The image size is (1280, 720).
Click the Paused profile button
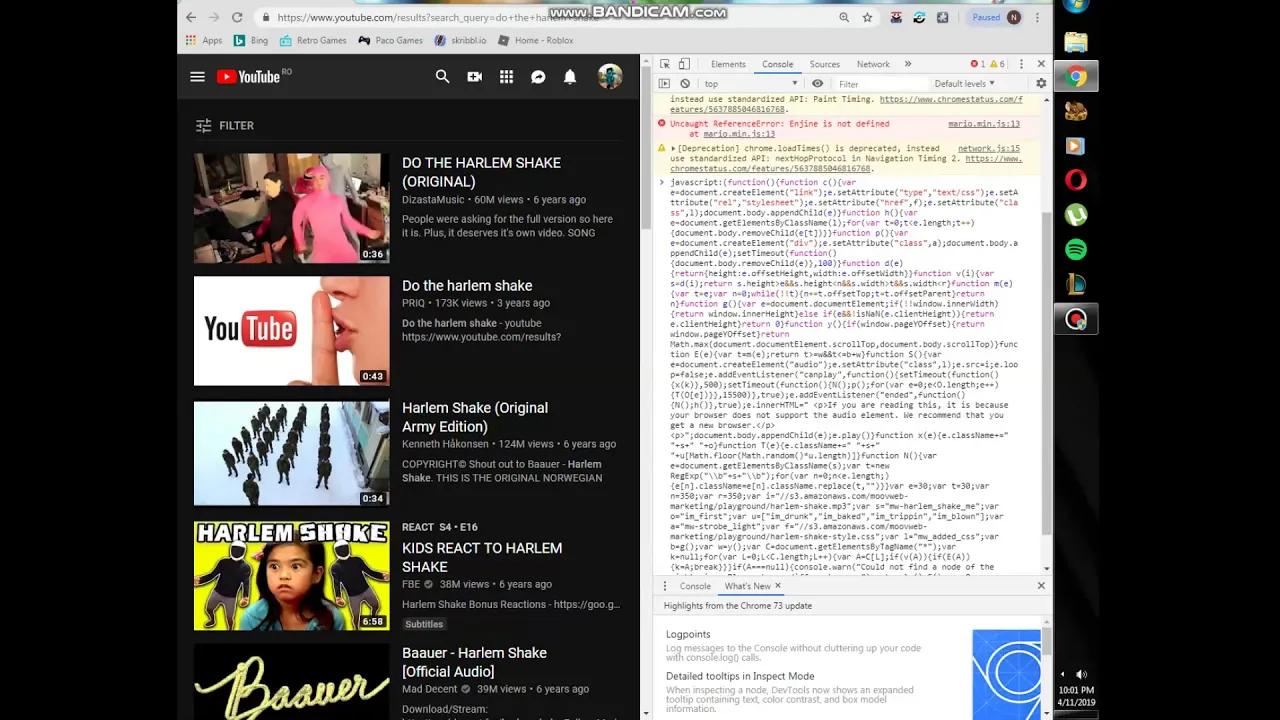(x=995, y=17)
